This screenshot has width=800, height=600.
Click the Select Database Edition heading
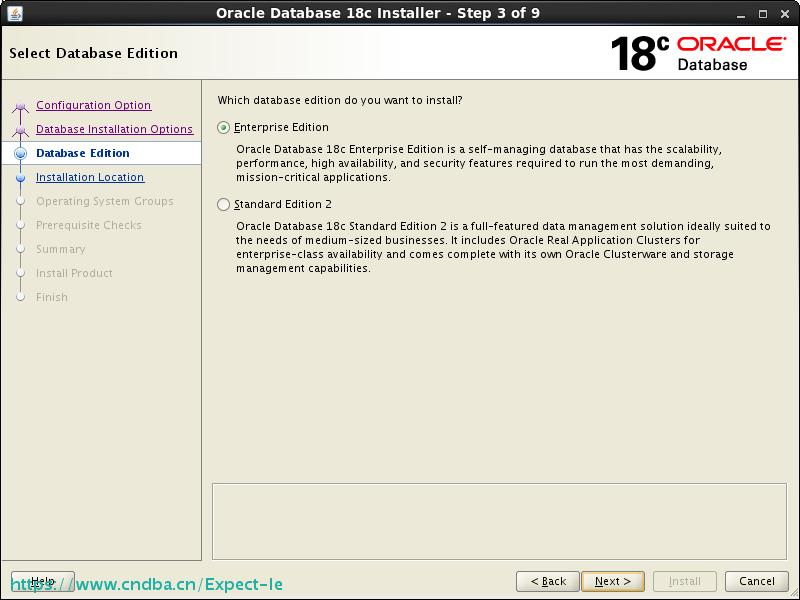coord(93,53)
